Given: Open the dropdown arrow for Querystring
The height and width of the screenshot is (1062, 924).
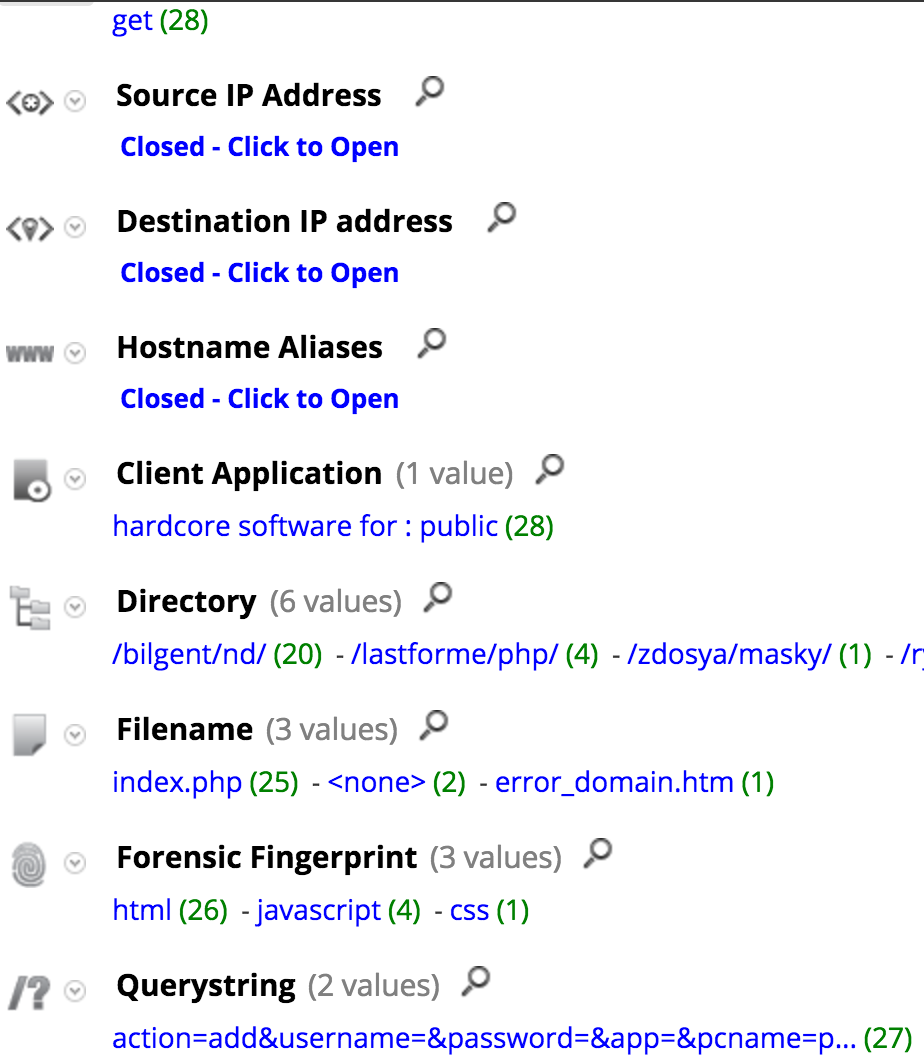Looking at the screenshot, I should (75, 991).
